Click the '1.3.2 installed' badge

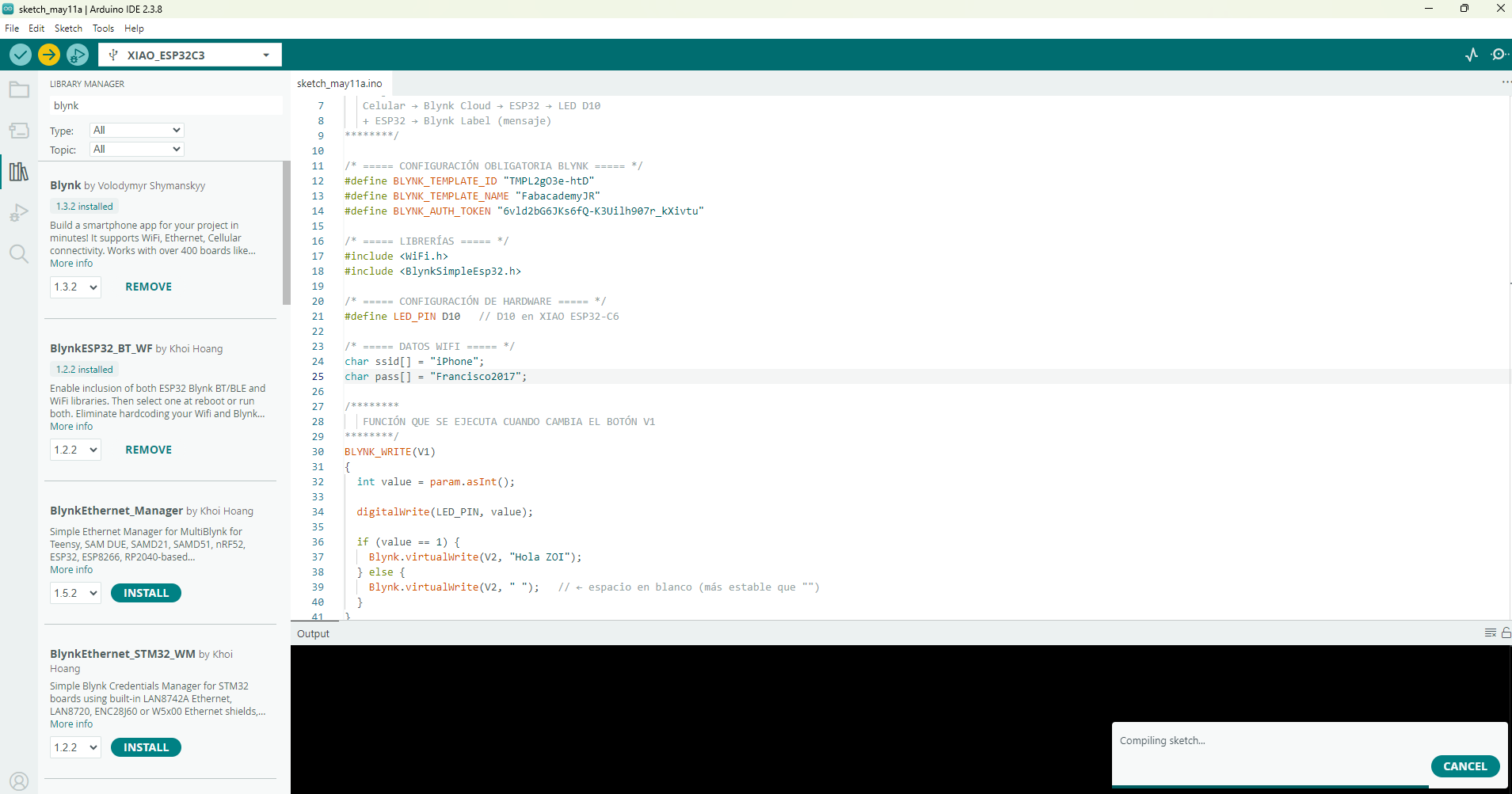tap(84, 207)
